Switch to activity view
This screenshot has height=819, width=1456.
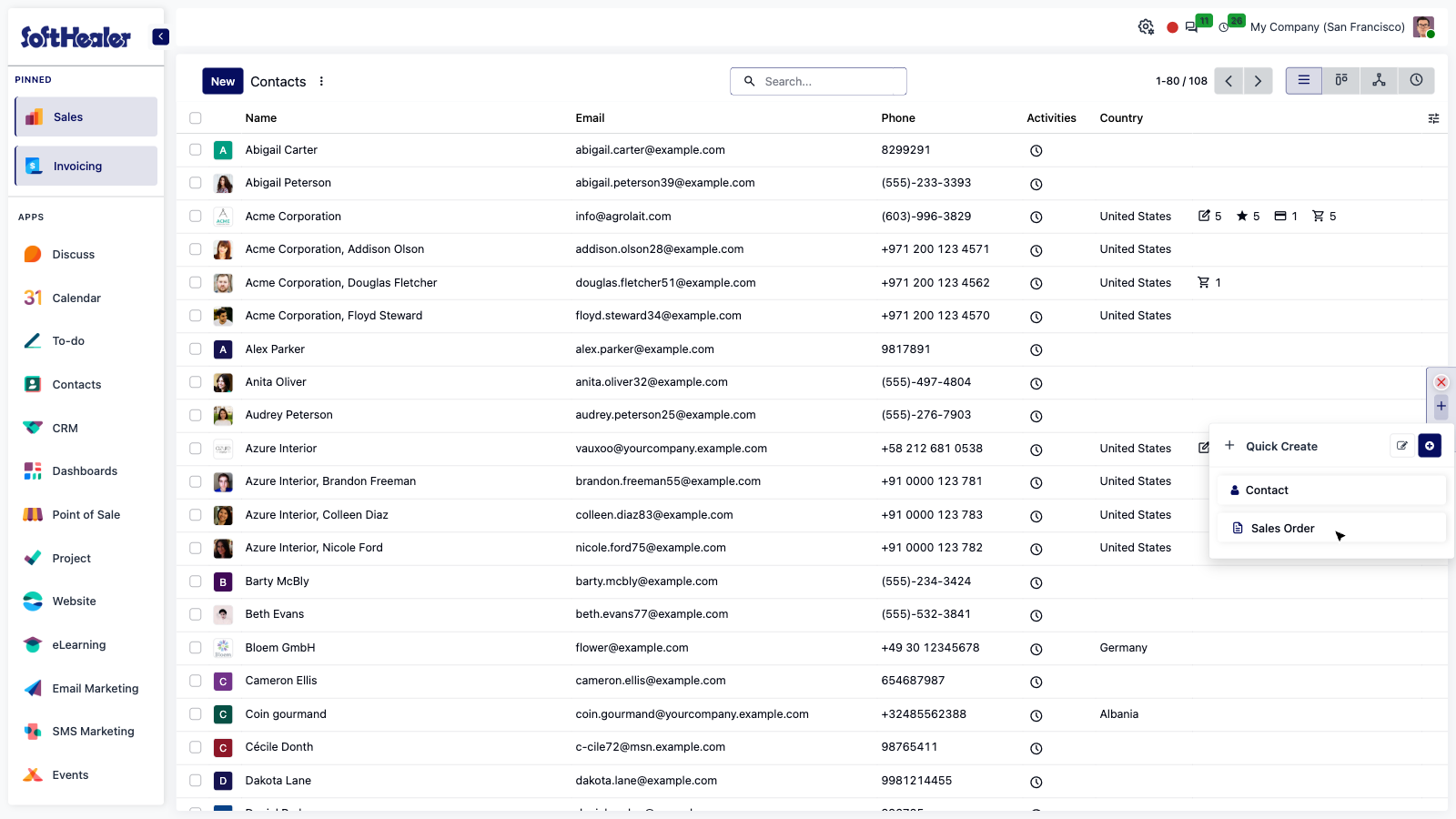pos(1416,81)
